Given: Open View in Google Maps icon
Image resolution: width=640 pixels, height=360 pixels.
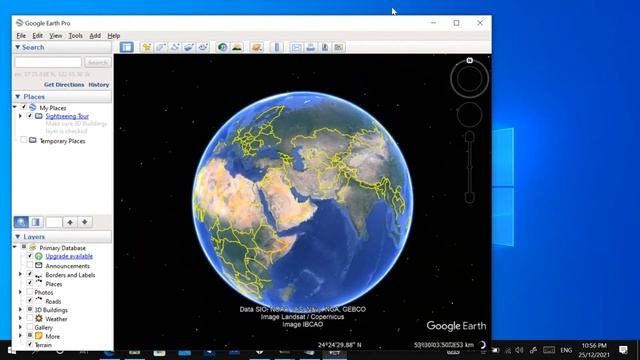Looking at the screenshot, I should (339, 47).
